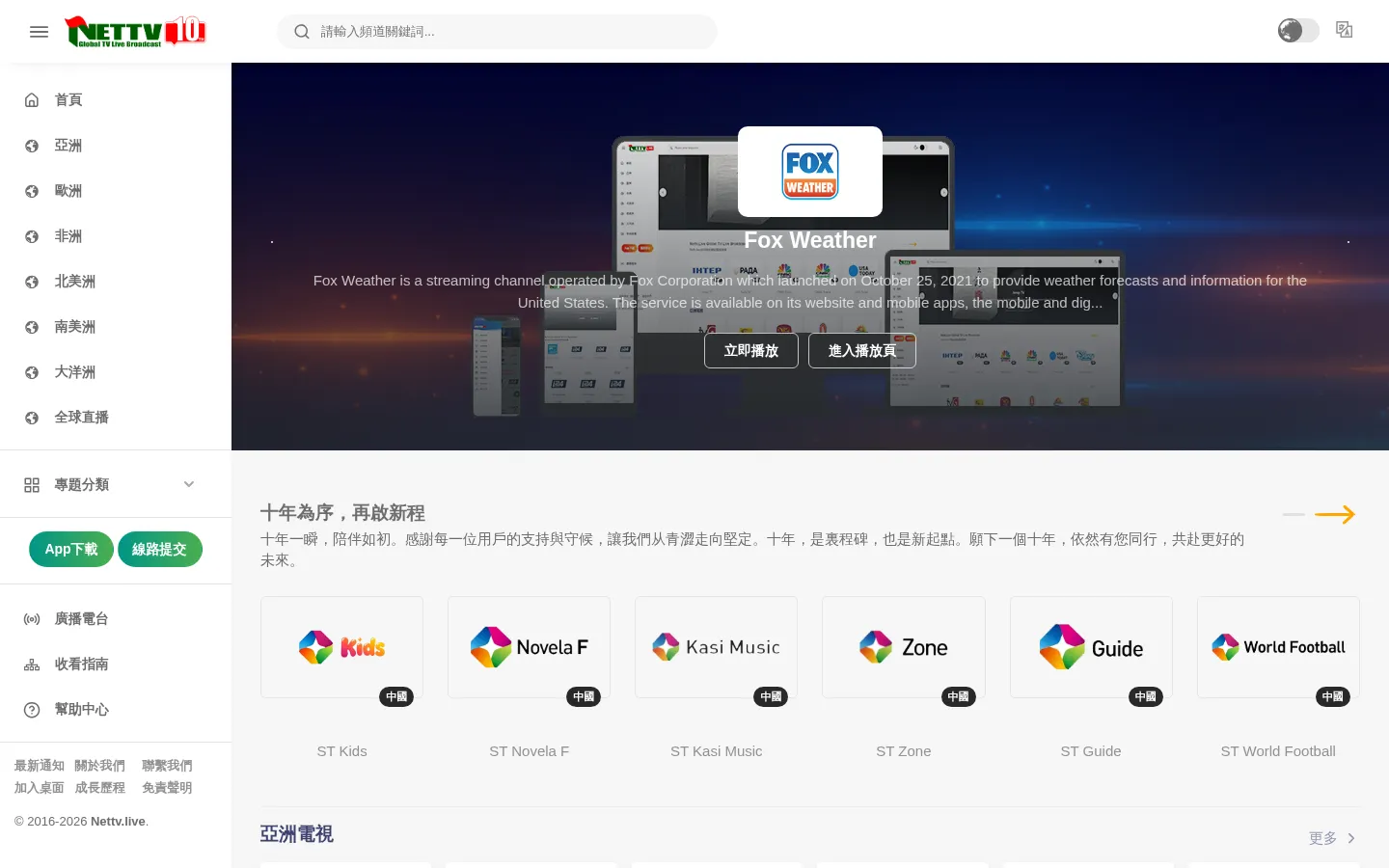Click the ST Guide caption text

[x=1091, y=751]
